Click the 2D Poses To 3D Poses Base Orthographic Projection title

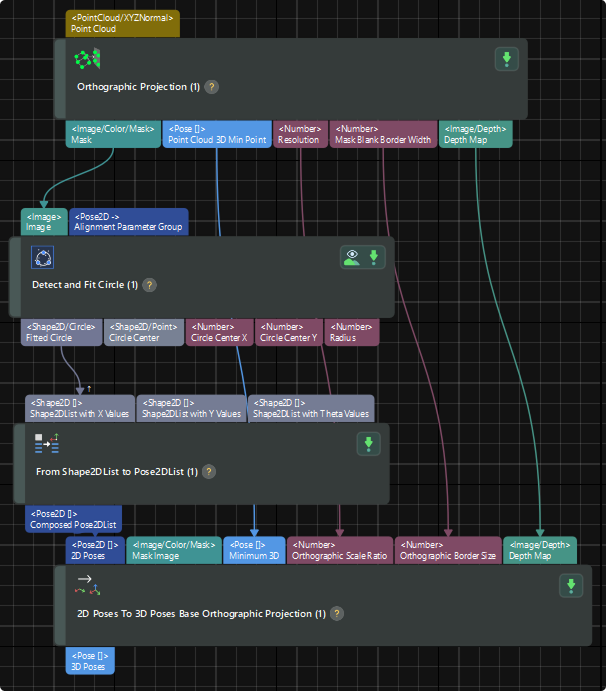point(201,614)
